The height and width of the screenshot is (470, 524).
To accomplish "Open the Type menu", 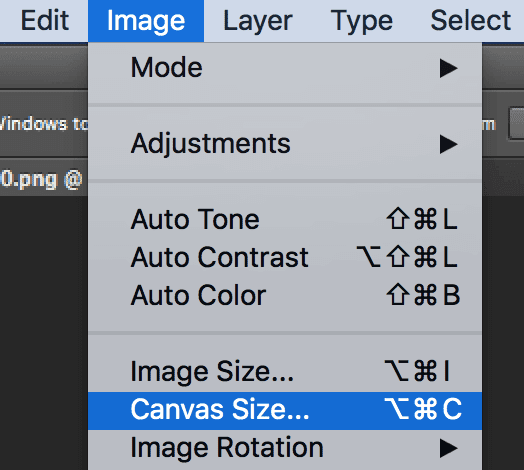I will pyautogui.click(x=362, y=21).
